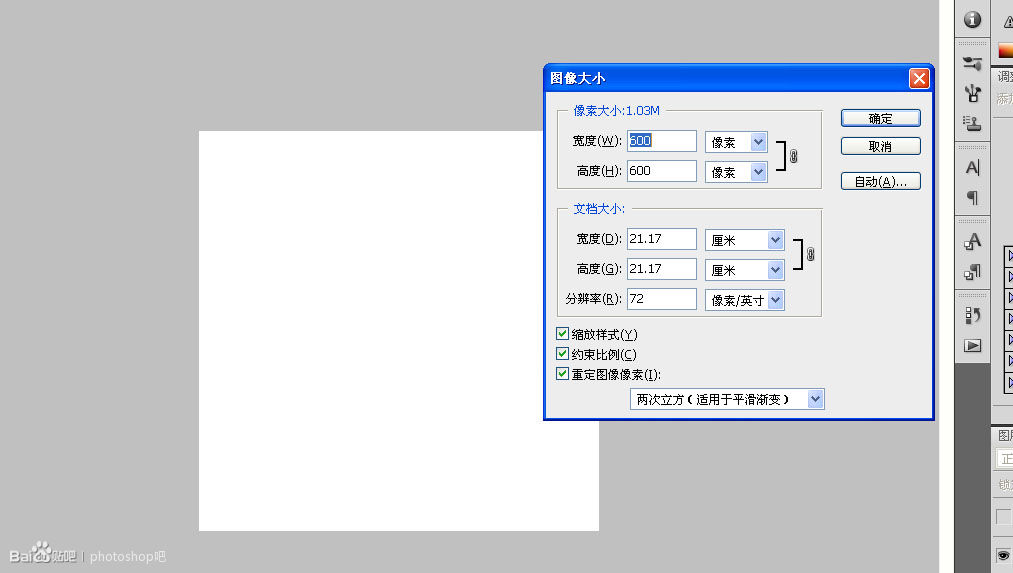1013x573 pixels.
Task: Click the 取消 button
Action: click(881, 147)
